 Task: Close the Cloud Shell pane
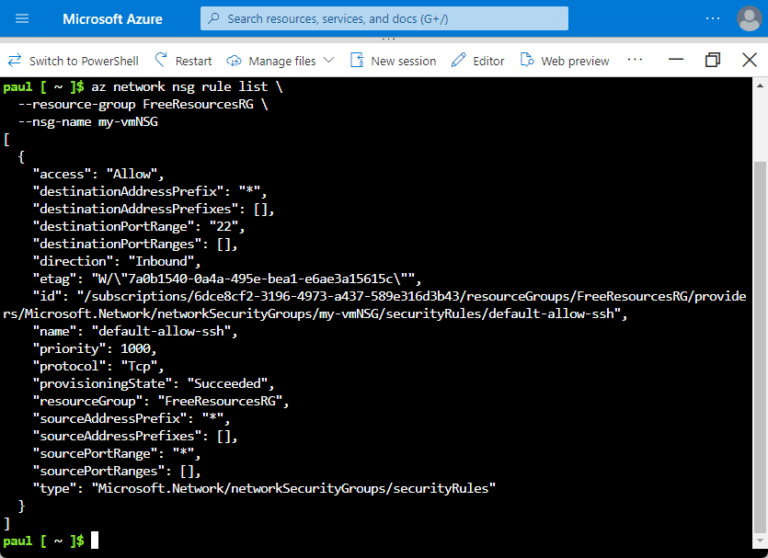click(749, 61)
